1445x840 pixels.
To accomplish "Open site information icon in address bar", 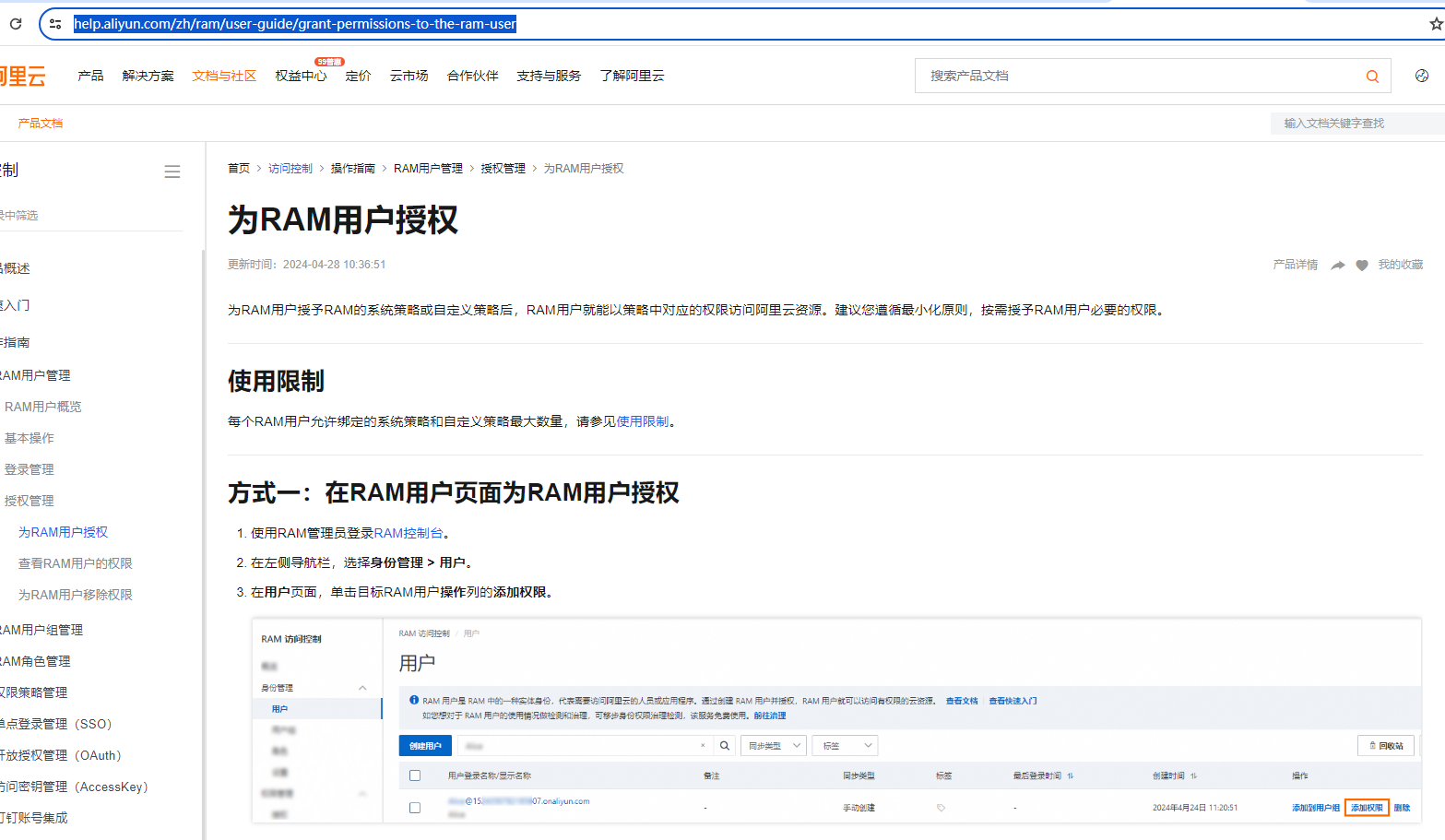I will pyautogui.click(x=55, y=24).
